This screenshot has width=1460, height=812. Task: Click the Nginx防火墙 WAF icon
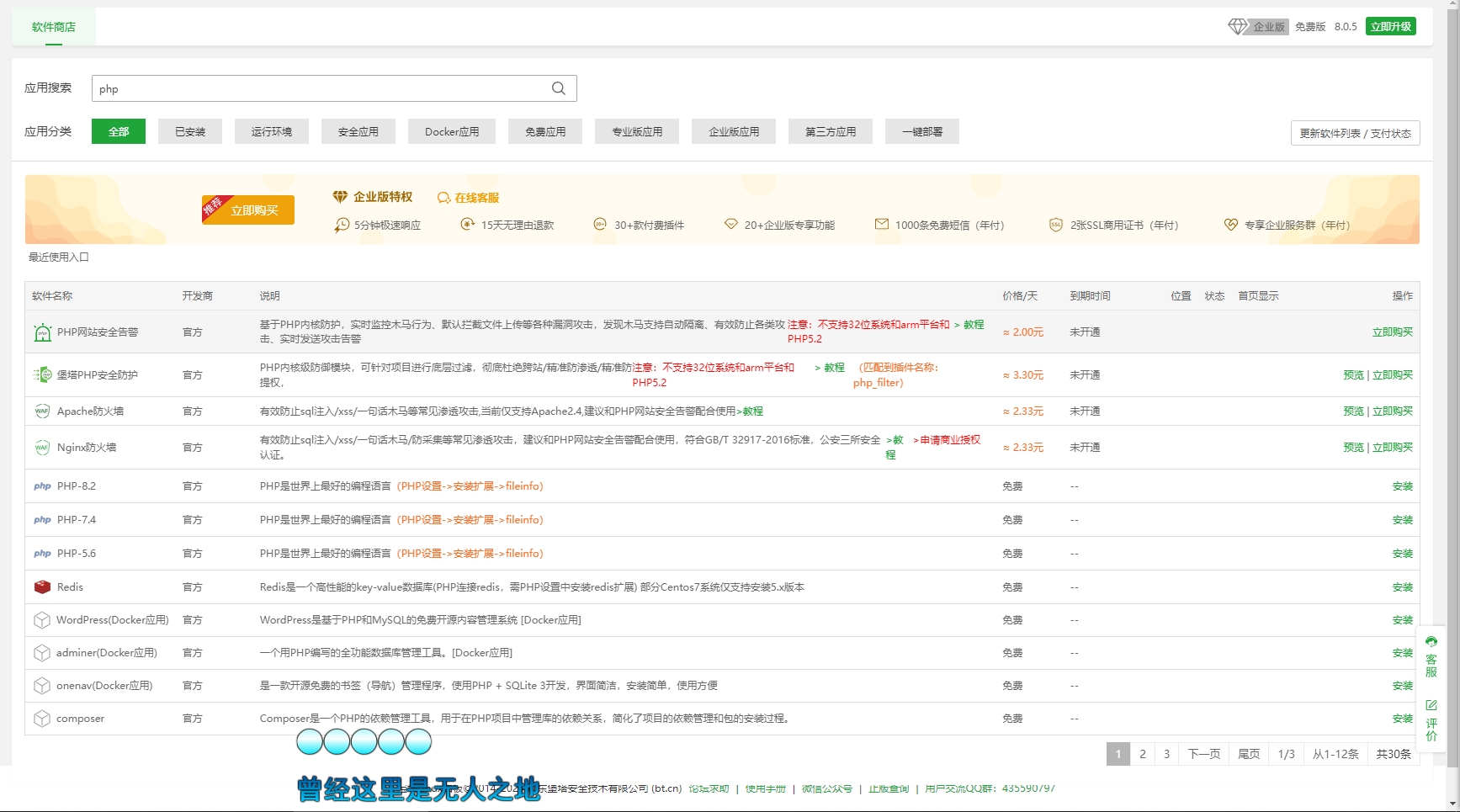[42, 448]
